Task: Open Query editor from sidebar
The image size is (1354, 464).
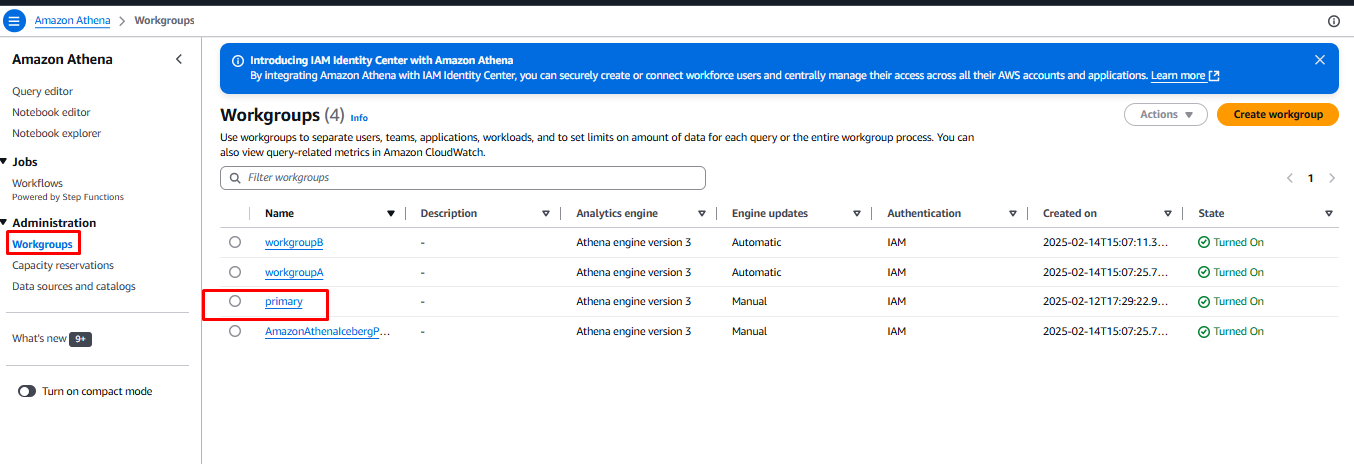Action: click(x=42, y=91)
